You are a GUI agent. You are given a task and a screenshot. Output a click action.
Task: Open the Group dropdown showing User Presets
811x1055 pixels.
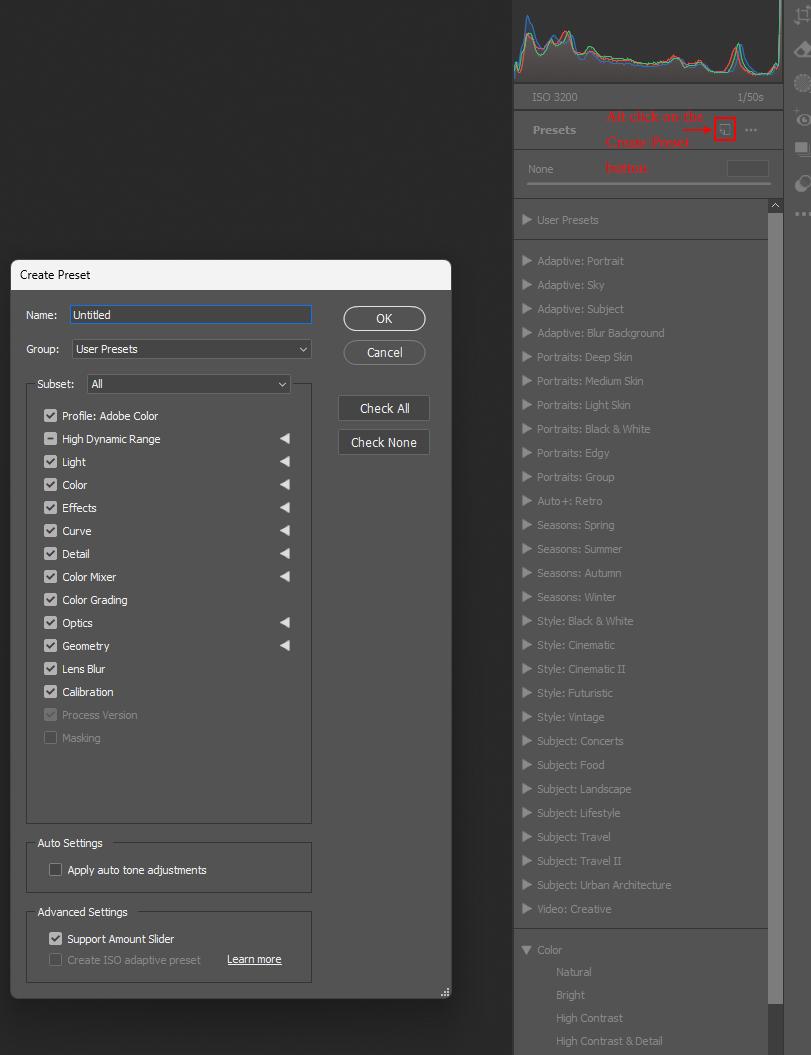[x=190, y=348]
